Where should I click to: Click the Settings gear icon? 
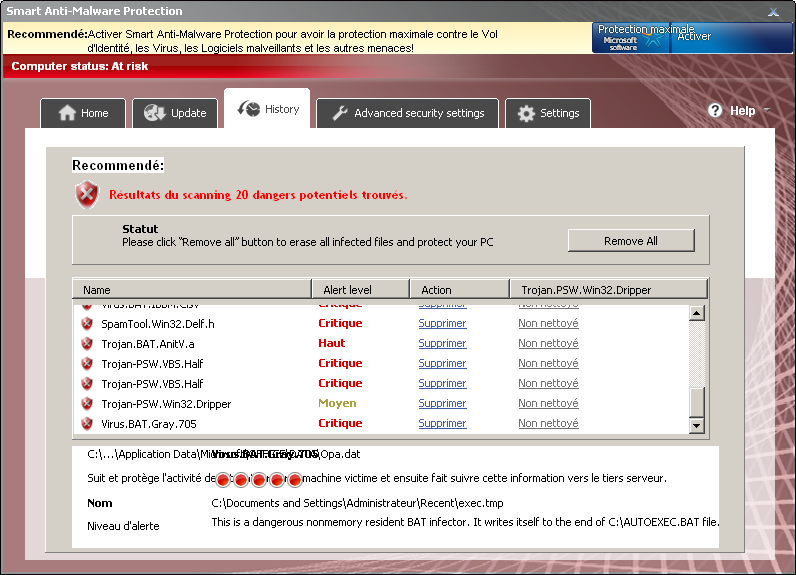pyautogui.click(x=526, y=113)
